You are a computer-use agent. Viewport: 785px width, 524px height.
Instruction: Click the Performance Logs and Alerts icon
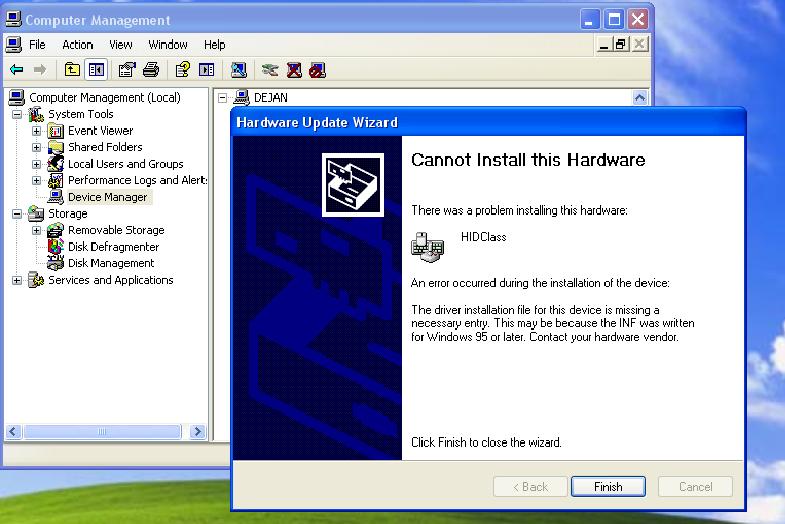pyautogui.click(x=56, y=180)
